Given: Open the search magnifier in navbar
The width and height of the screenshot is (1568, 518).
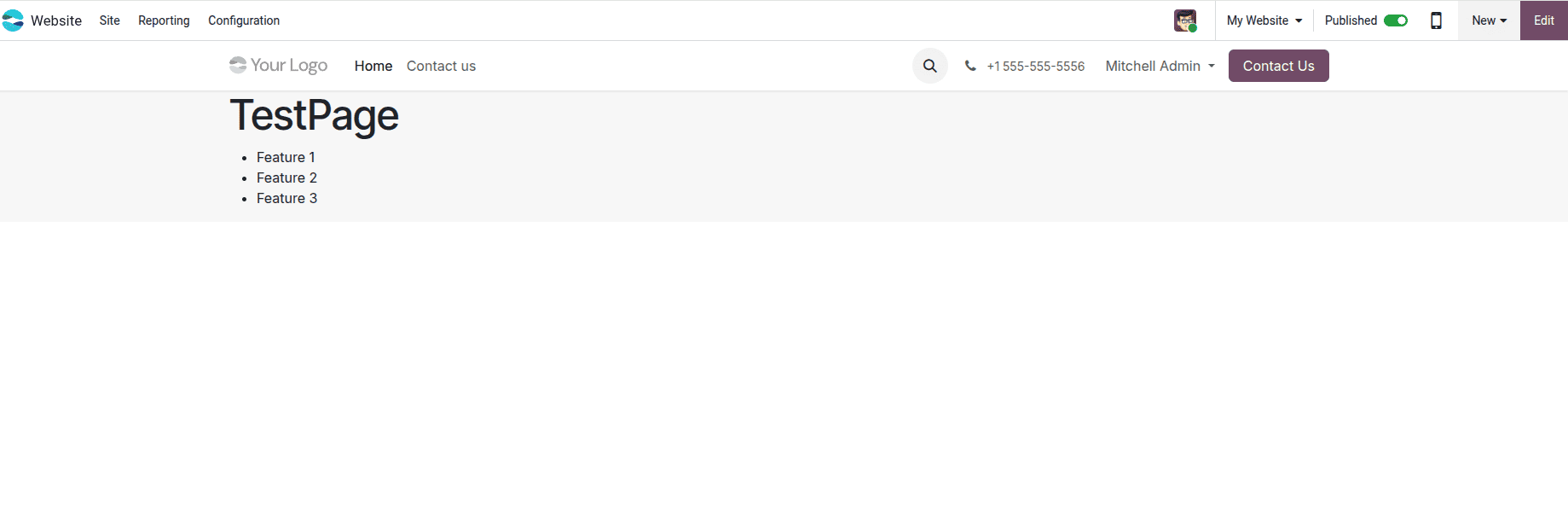Looking at the screenshot, I should pyautogui.click(x=929, y=65).
